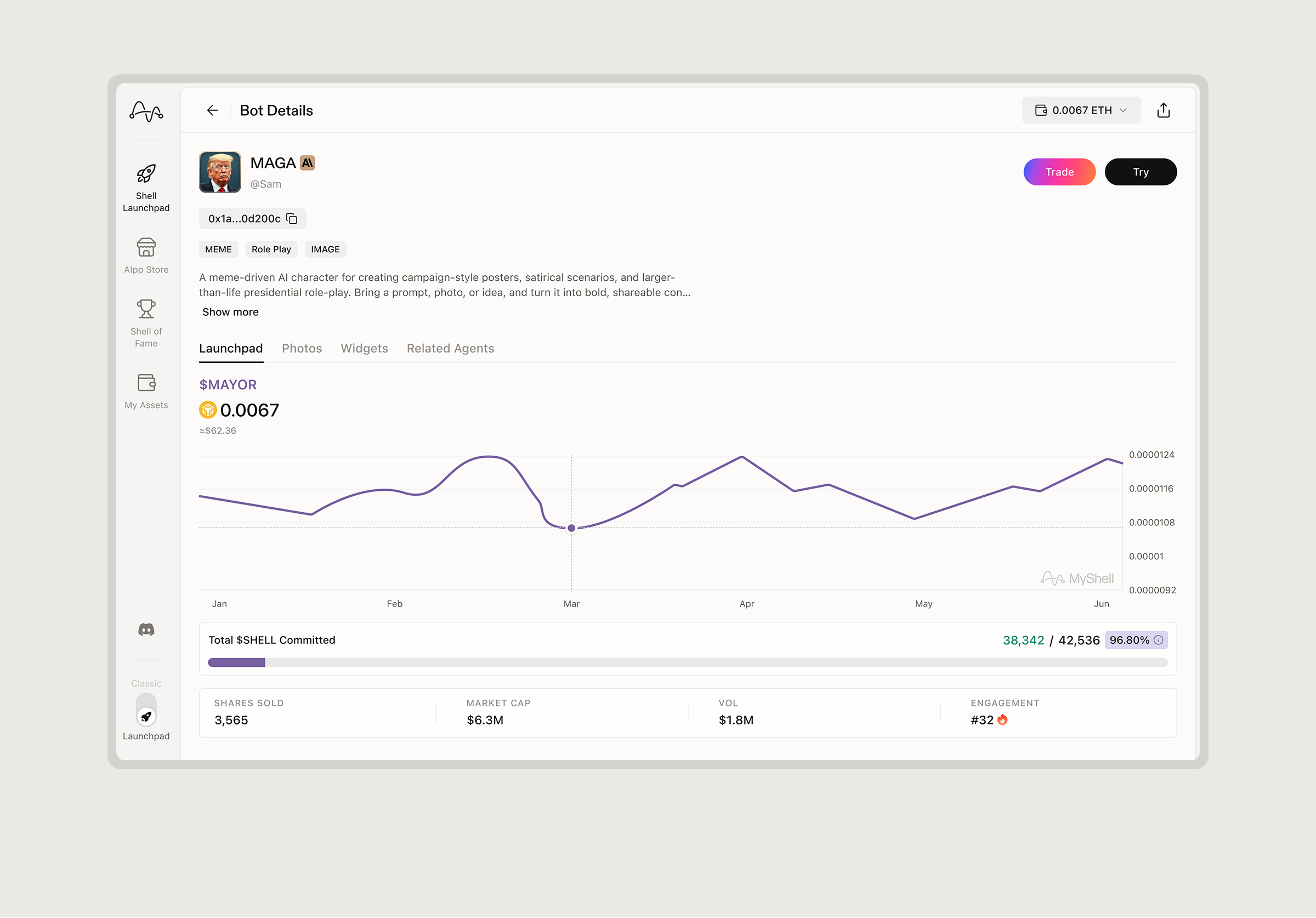Open My Assets wallet page
The height and width of the screenshot is (918, 1316).
(x=146, y=392)
